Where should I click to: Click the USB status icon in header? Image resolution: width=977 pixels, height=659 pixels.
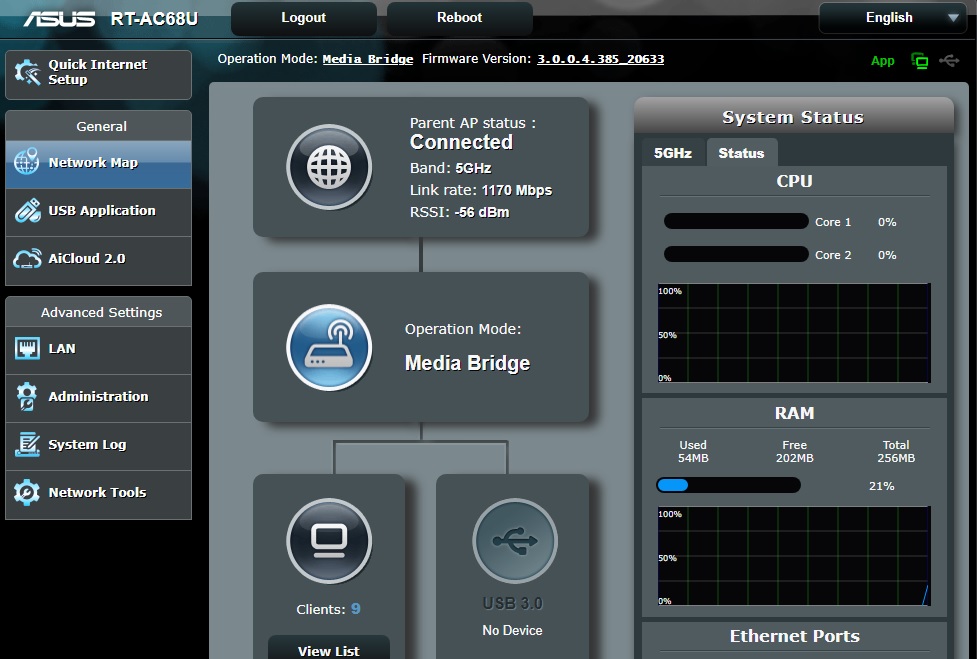(x=949, y=60)
